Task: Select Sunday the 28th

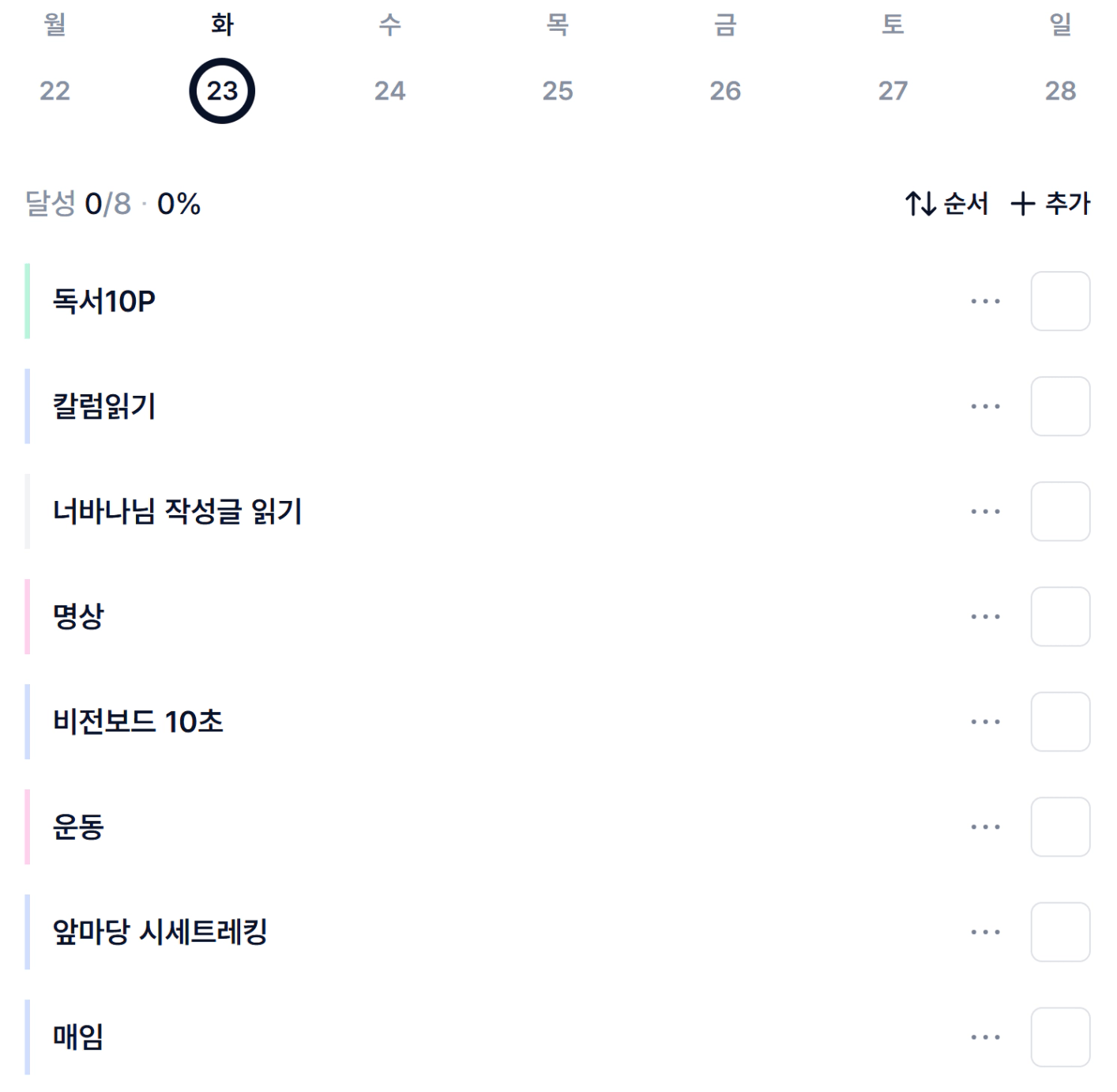Action: click(x=1060, y=90)
